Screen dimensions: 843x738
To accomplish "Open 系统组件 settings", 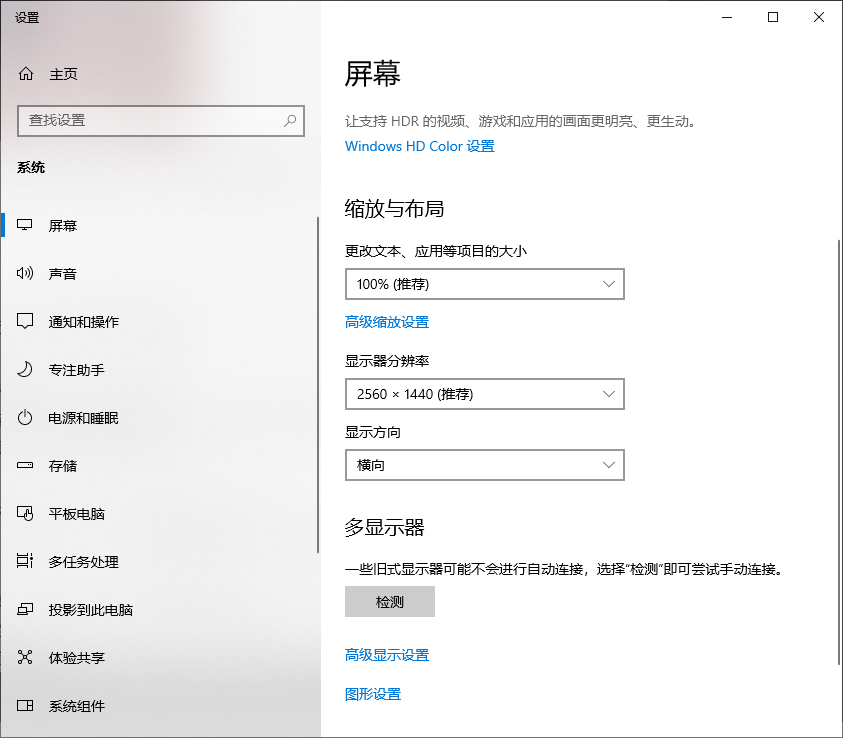I will tap(76, 705).
